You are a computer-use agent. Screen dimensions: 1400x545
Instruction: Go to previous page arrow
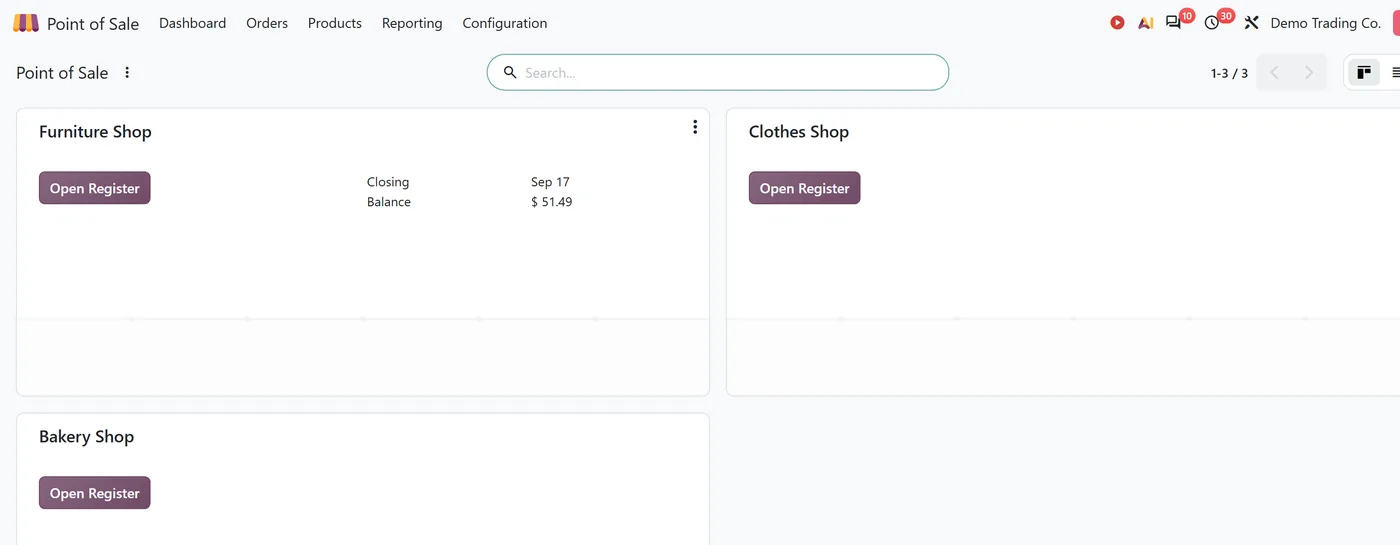pyautogui.click(x=1274, y=72)
